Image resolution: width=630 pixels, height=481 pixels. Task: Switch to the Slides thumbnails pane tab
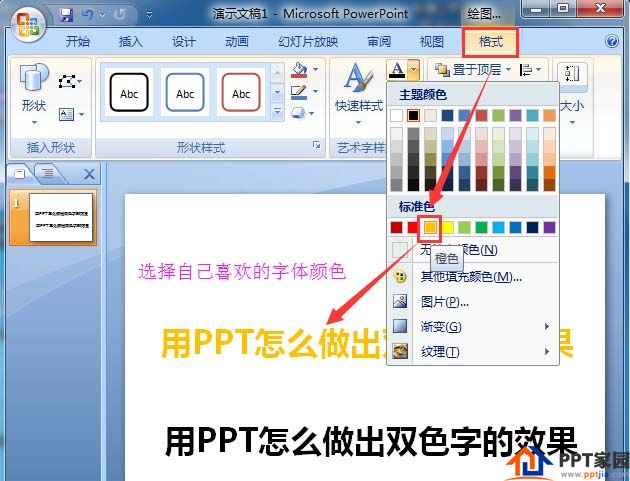tap(19, 174)
